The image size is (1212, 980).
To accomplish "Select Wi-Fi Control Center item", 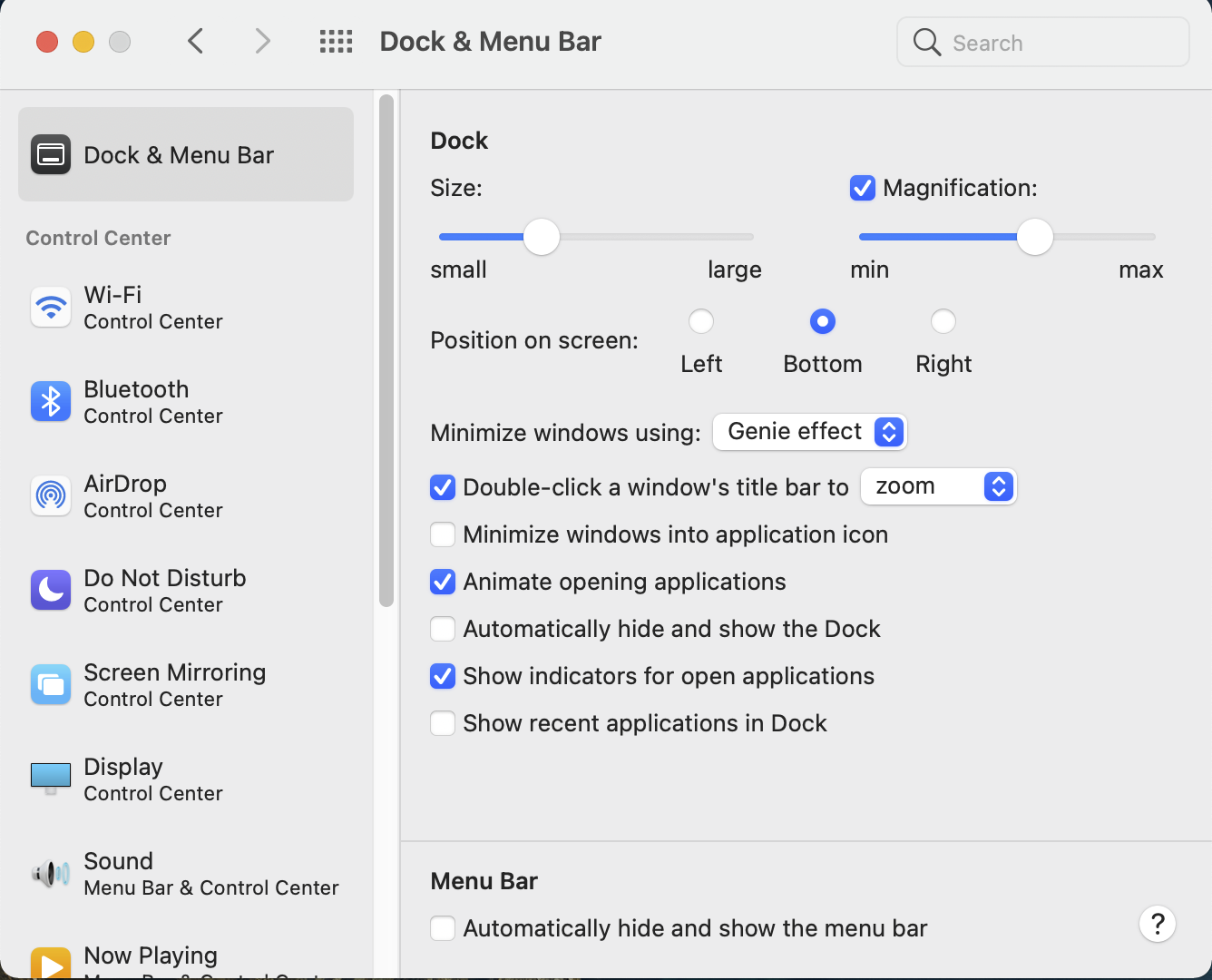I will coord(186,308).
